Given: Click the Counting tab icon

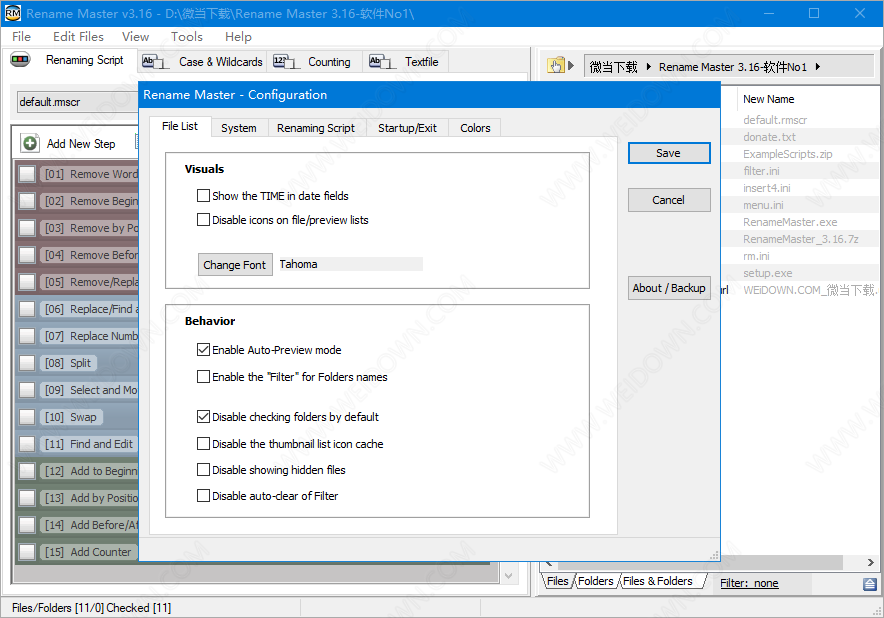Looking at the screenshot, I should tap(286, 61).
